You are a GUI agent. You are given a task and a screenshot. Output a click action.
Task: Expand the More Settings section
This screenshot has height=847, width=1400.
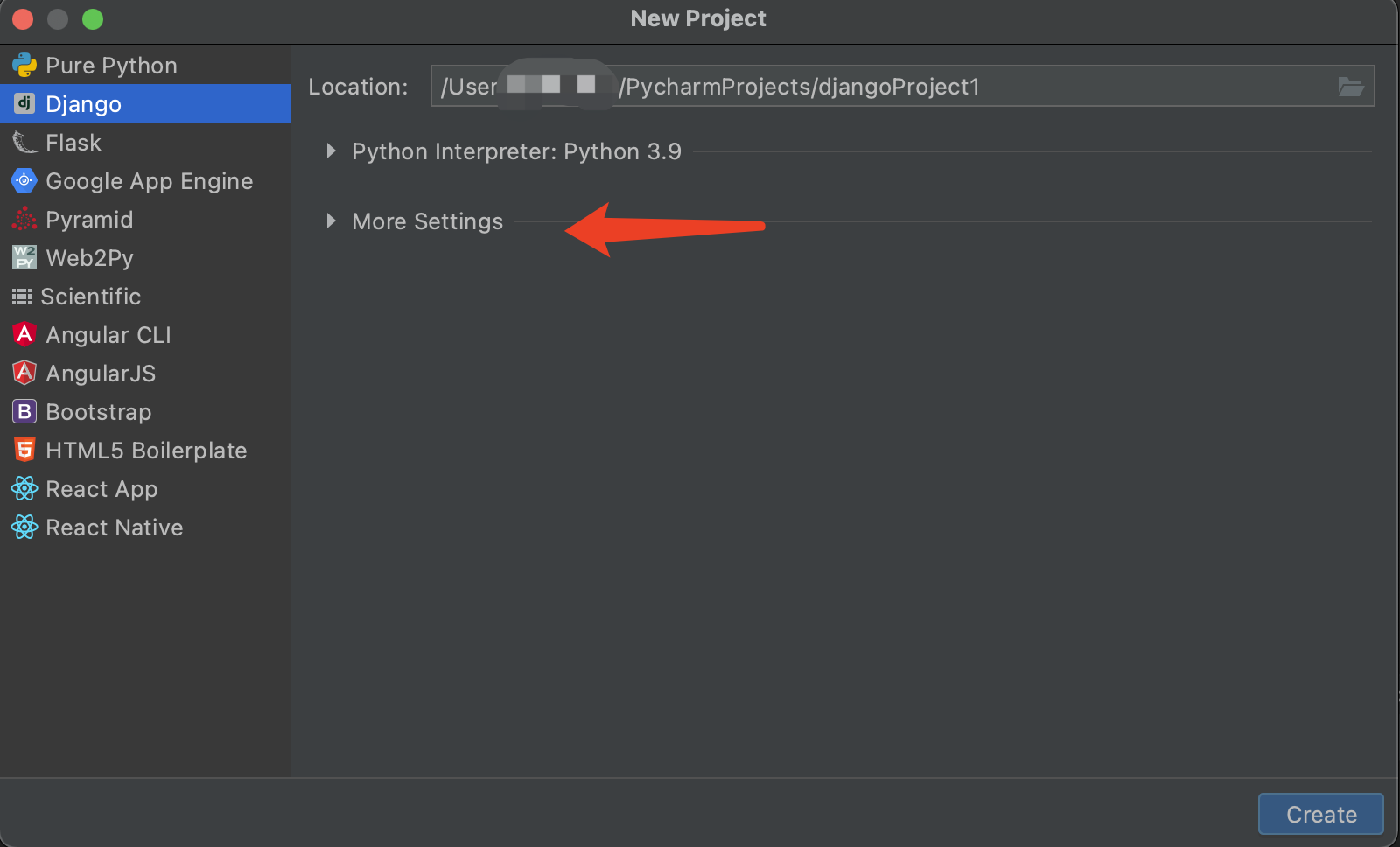pyautogui.click(x=331, y=221)
